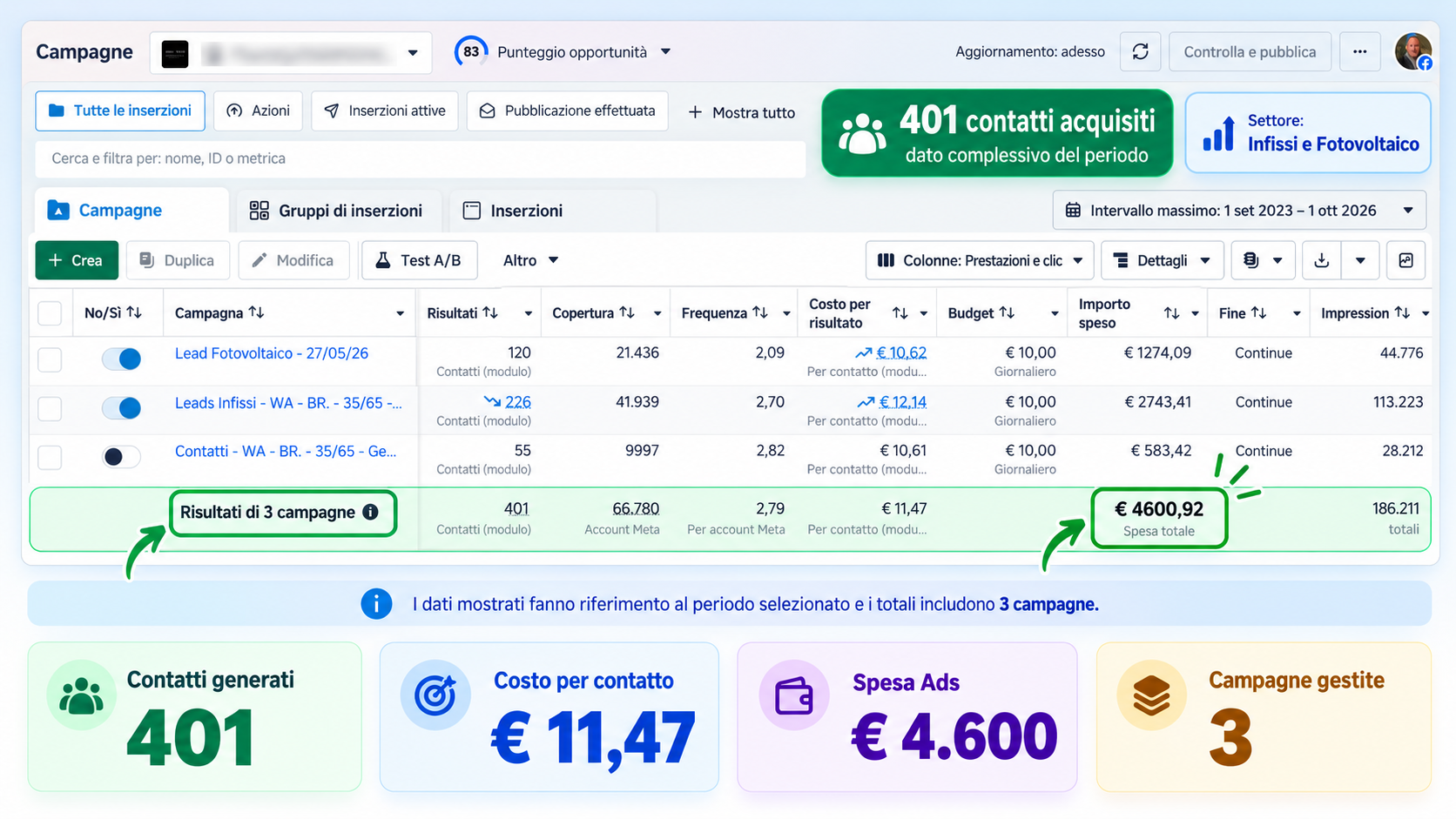Open the charts panel icon at toolbar end
1456x819 pixels.
tap(1405, 260)
